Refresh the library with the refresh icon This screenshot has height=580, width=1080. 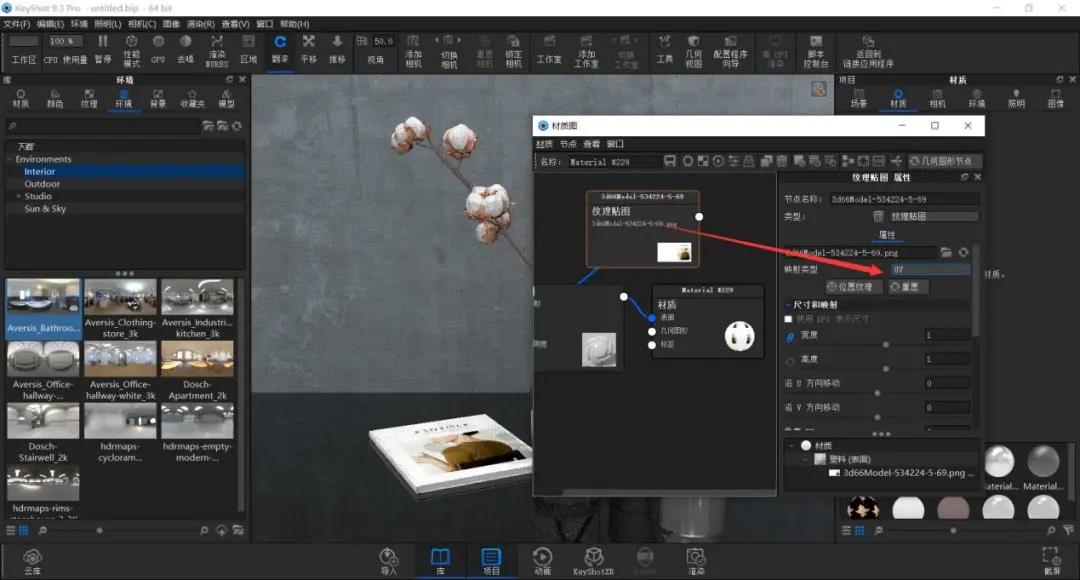237,126
